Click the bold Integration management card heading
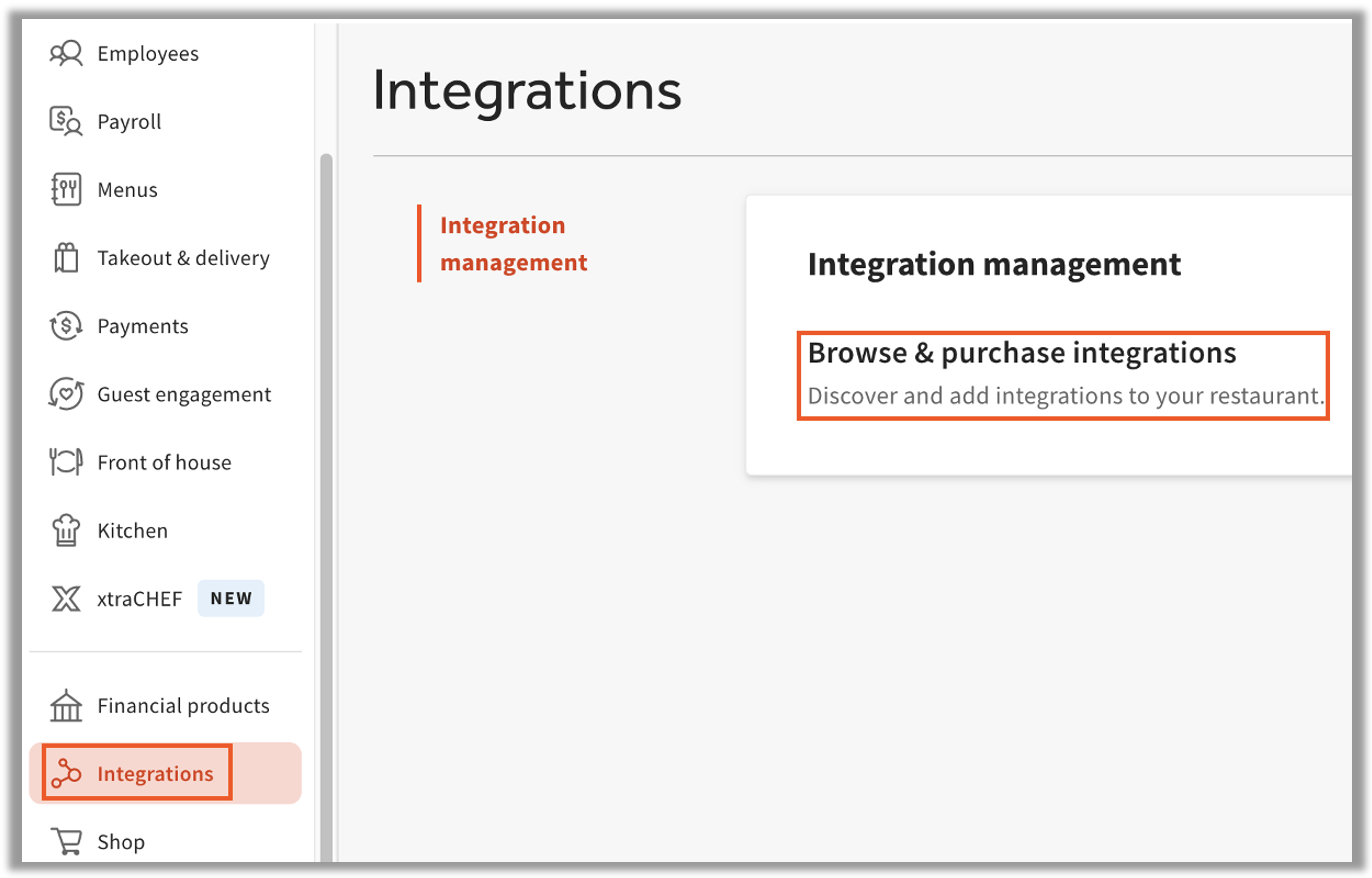The width and height of the screenshot is (1372, 878). (x=994, y=265)
